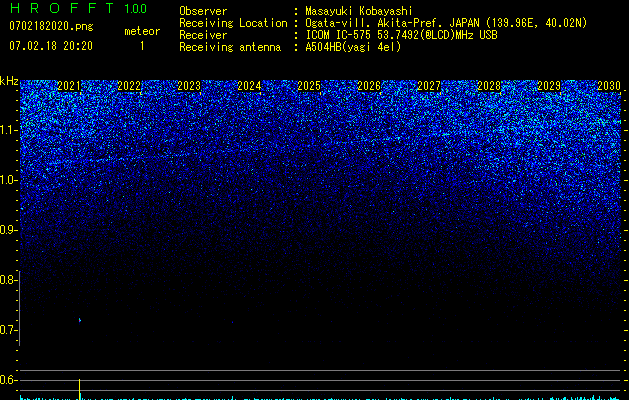
Task: Click the HROFFT 1.0.0 title text
Action: (79, 8)
